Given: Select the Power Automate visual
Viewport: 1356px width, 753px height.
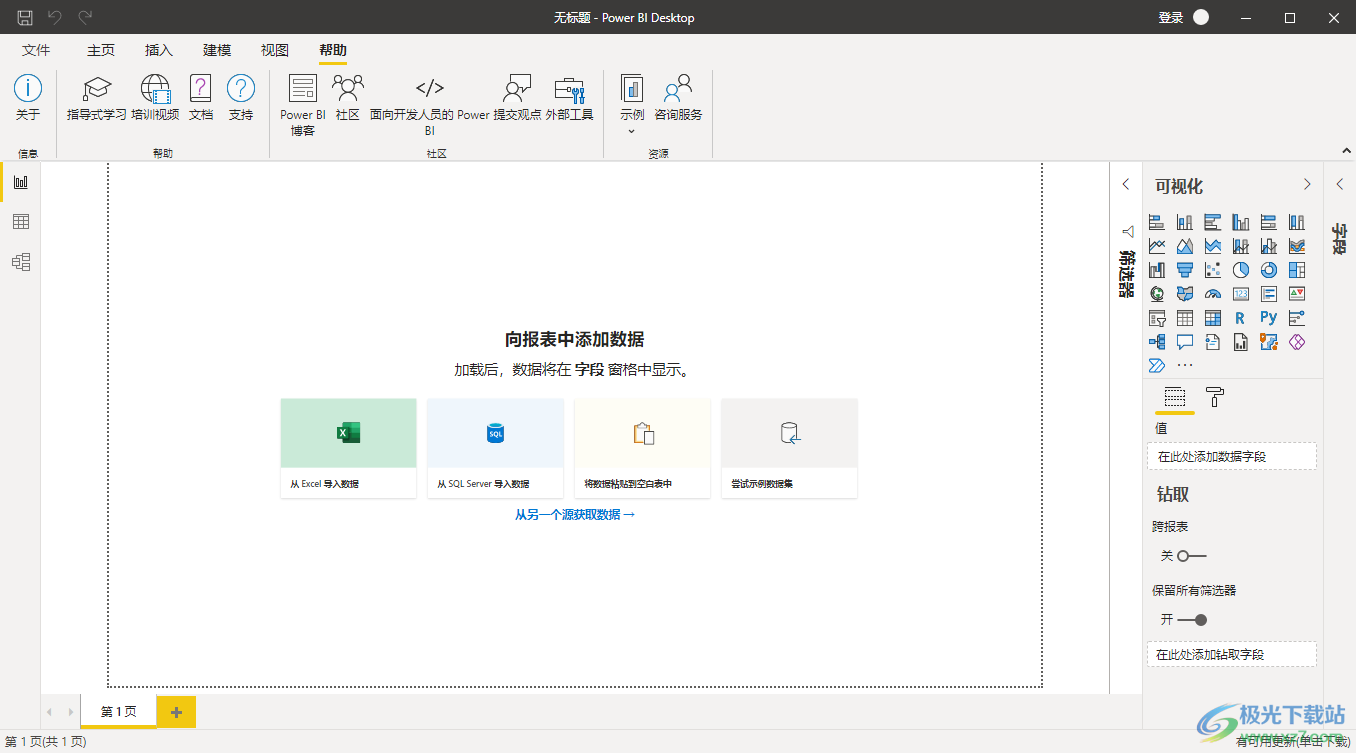Looking at the screenshot, I should [x=1157, y=366].
